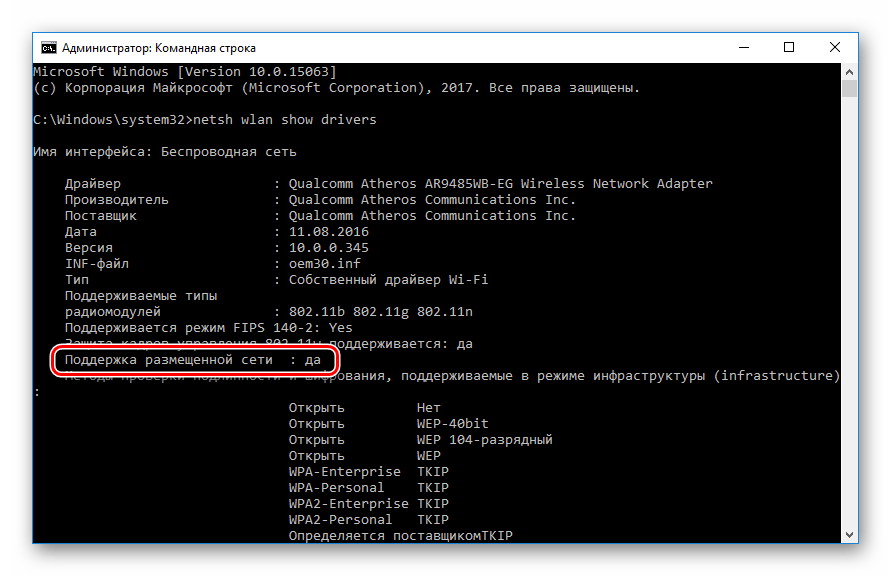
Task: Click the WEP-40bit entry
Action: pos(452,424)
